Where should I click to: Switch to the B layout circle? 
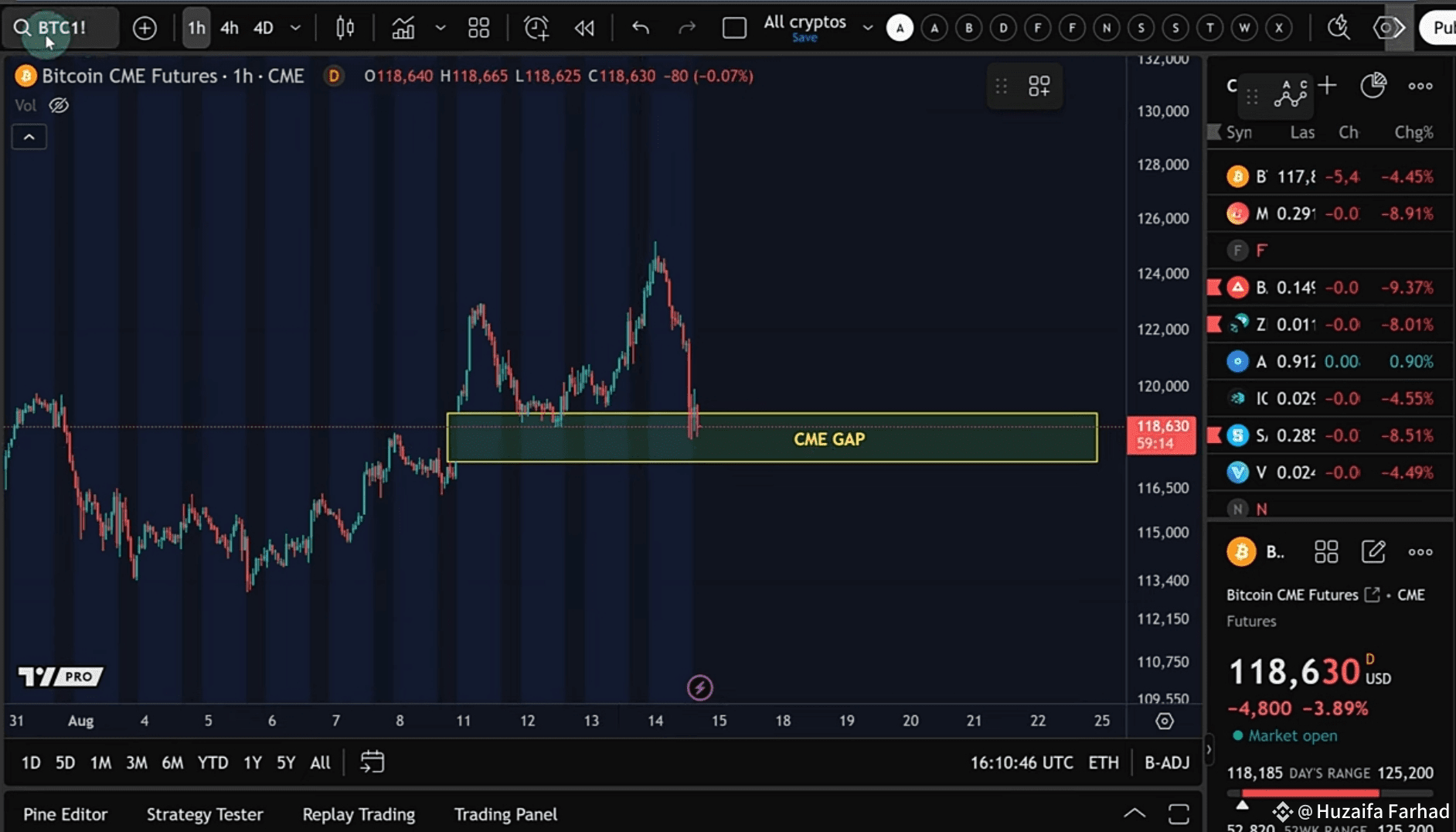[968, 28]
